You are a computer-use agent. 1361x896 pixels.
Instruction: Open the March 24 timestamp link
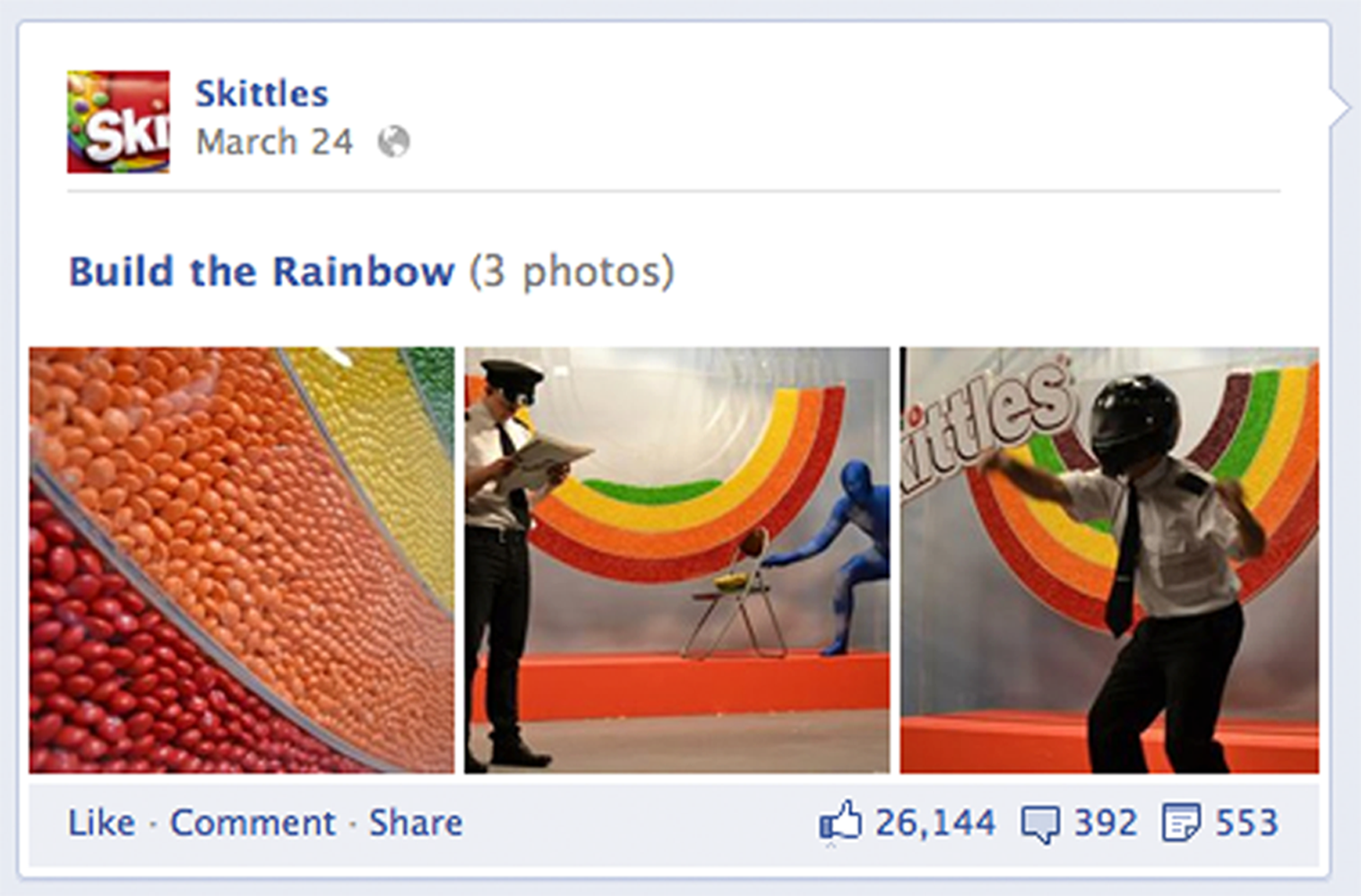[x=274, y=142]
